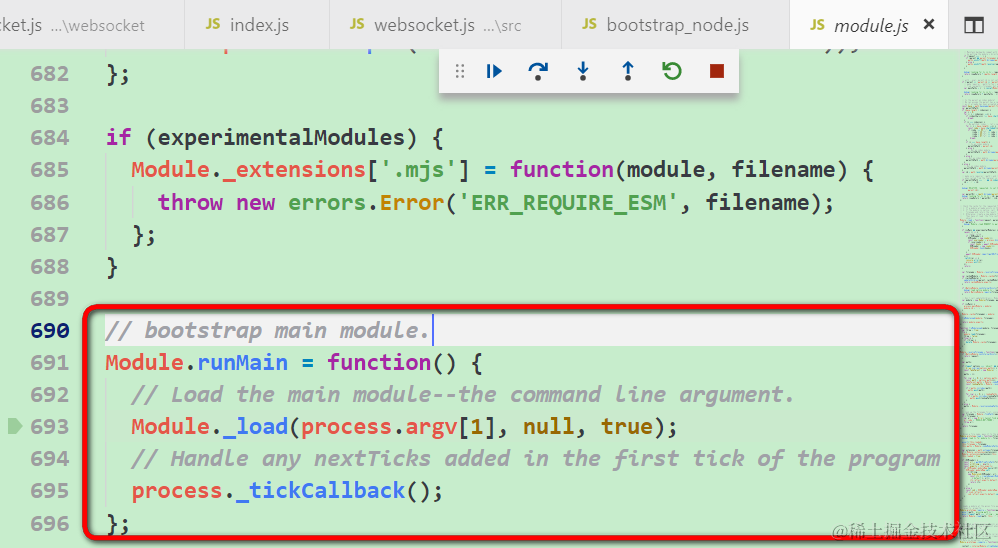The height and width of the screenshot is (548, 998).
Task: Switch to the index.js tab
Action: [257, 25]
